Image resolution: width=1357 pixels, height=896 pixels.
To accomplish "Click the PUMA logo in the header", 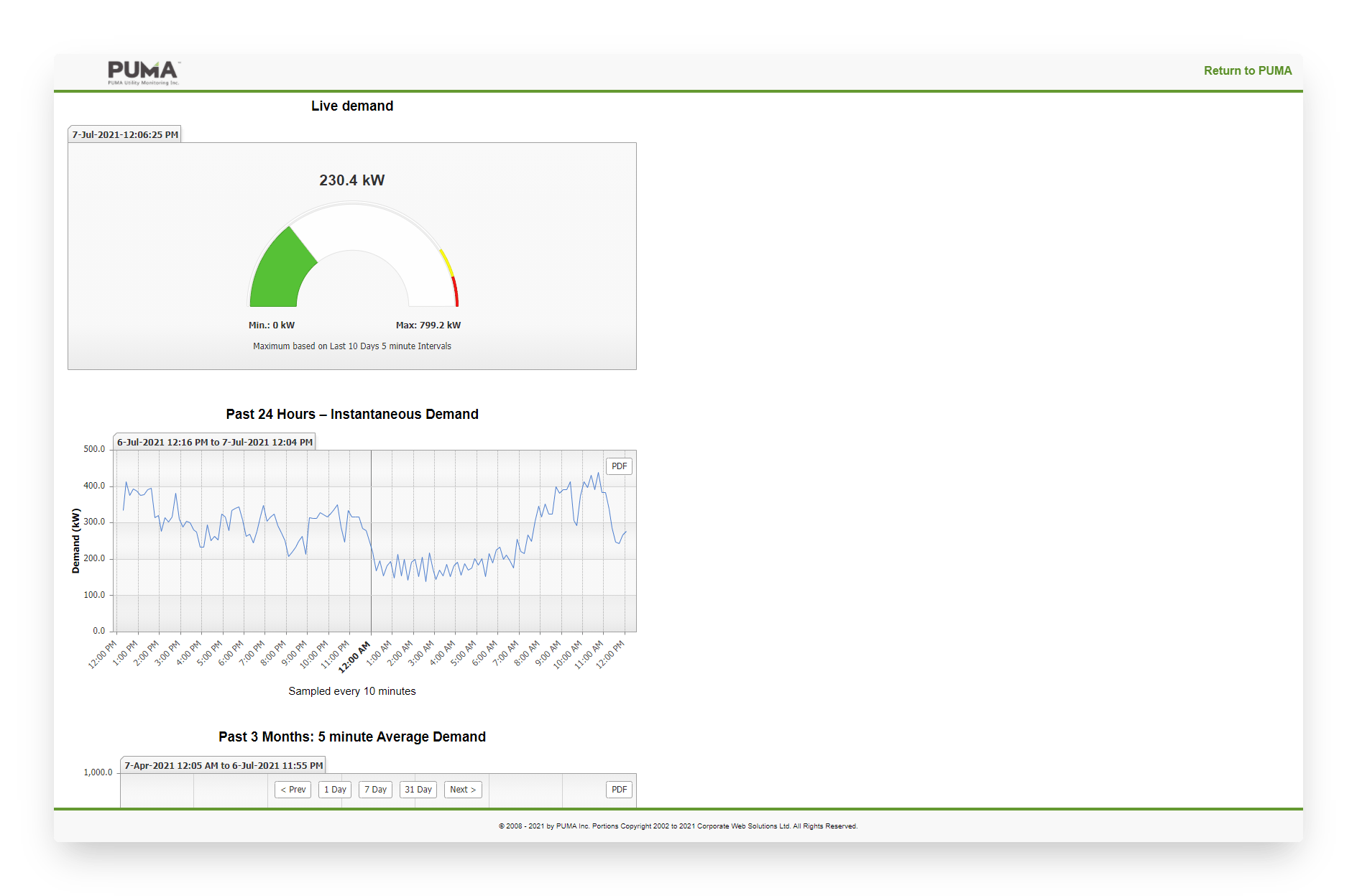I will click(144, 72).
